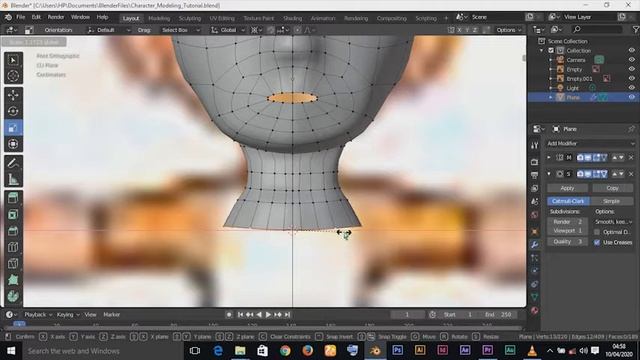
Task: Adjust the Render subdivisions value
Action: pyautogui.click(x=567, y=222)
